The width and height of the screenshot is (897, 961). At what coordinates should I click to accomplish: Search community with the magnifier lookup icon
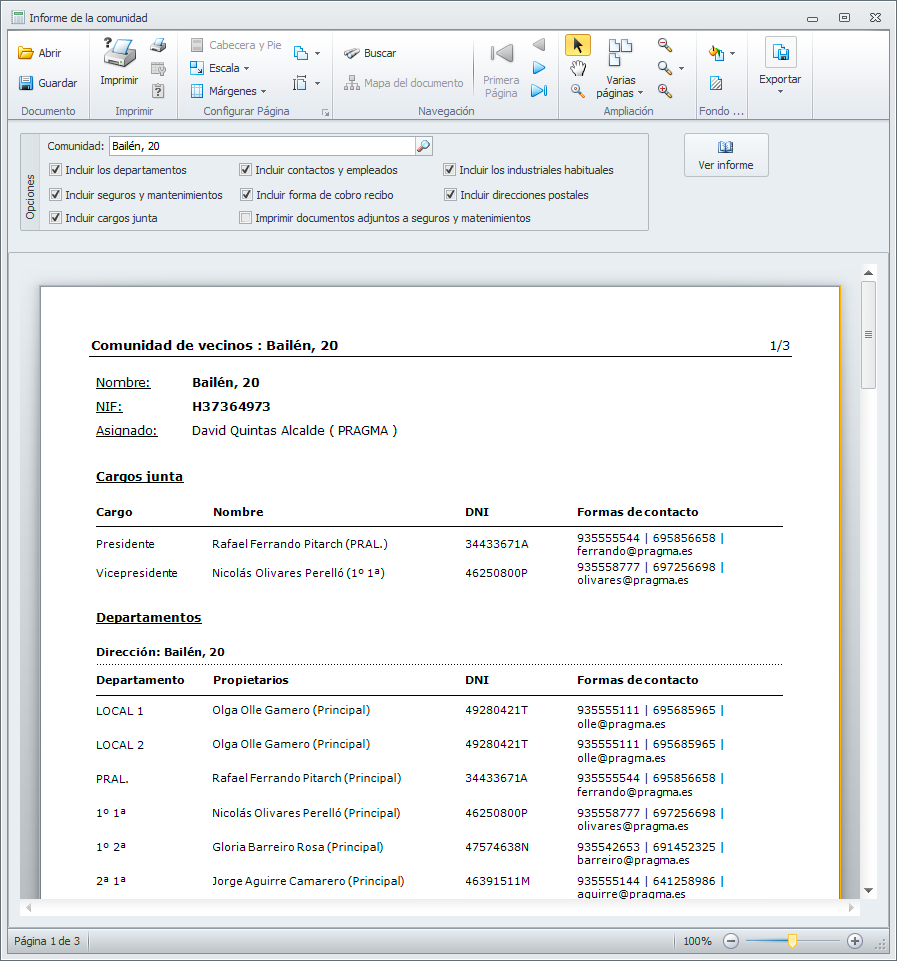tap(423, 146)
